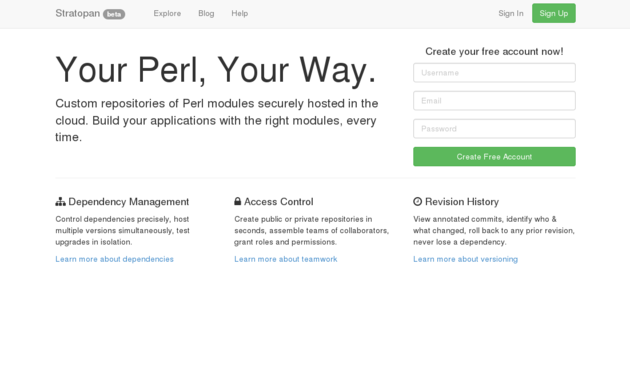
Task: Go to the Blog page
Action: pyautogui.click(x=206, y=13)
